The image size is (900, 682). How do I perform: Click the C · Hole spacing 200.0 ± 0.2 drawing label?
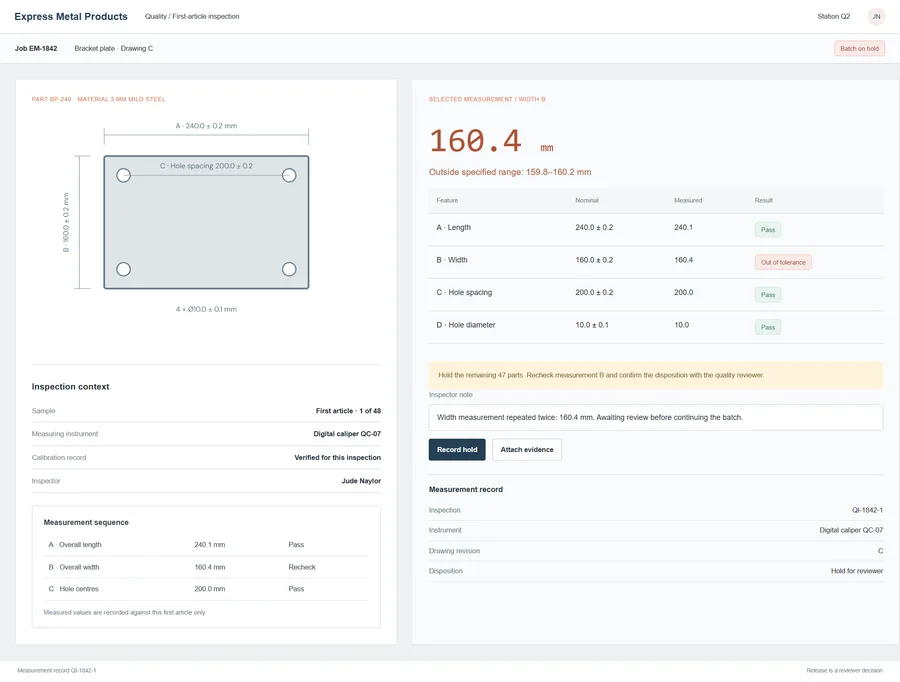point(206,166)
